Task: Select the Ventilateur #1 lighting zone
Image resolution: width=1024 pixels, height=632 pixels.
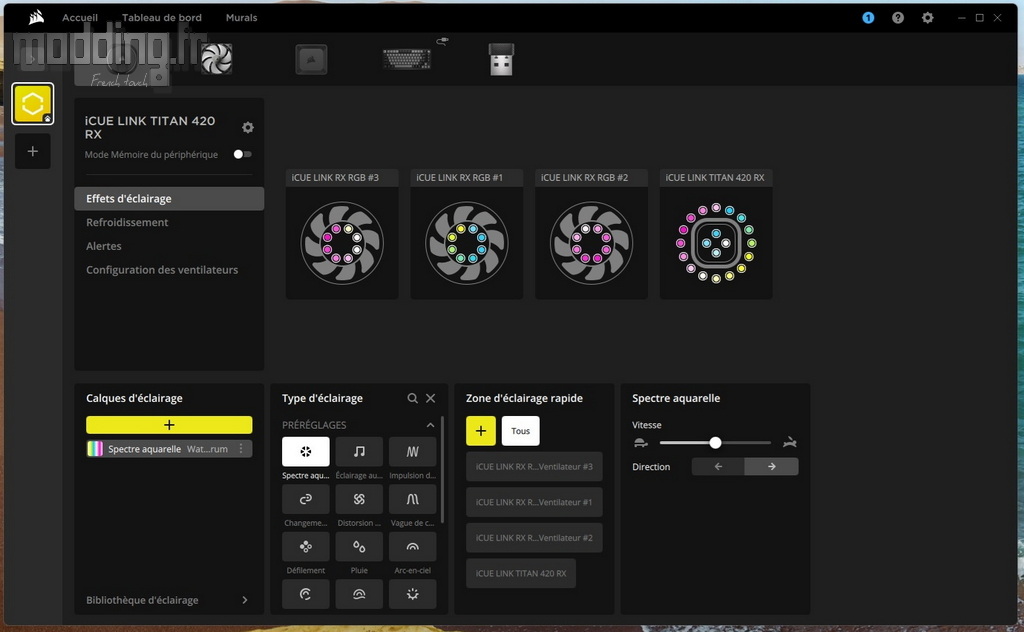Action: (x=534, y=502)
